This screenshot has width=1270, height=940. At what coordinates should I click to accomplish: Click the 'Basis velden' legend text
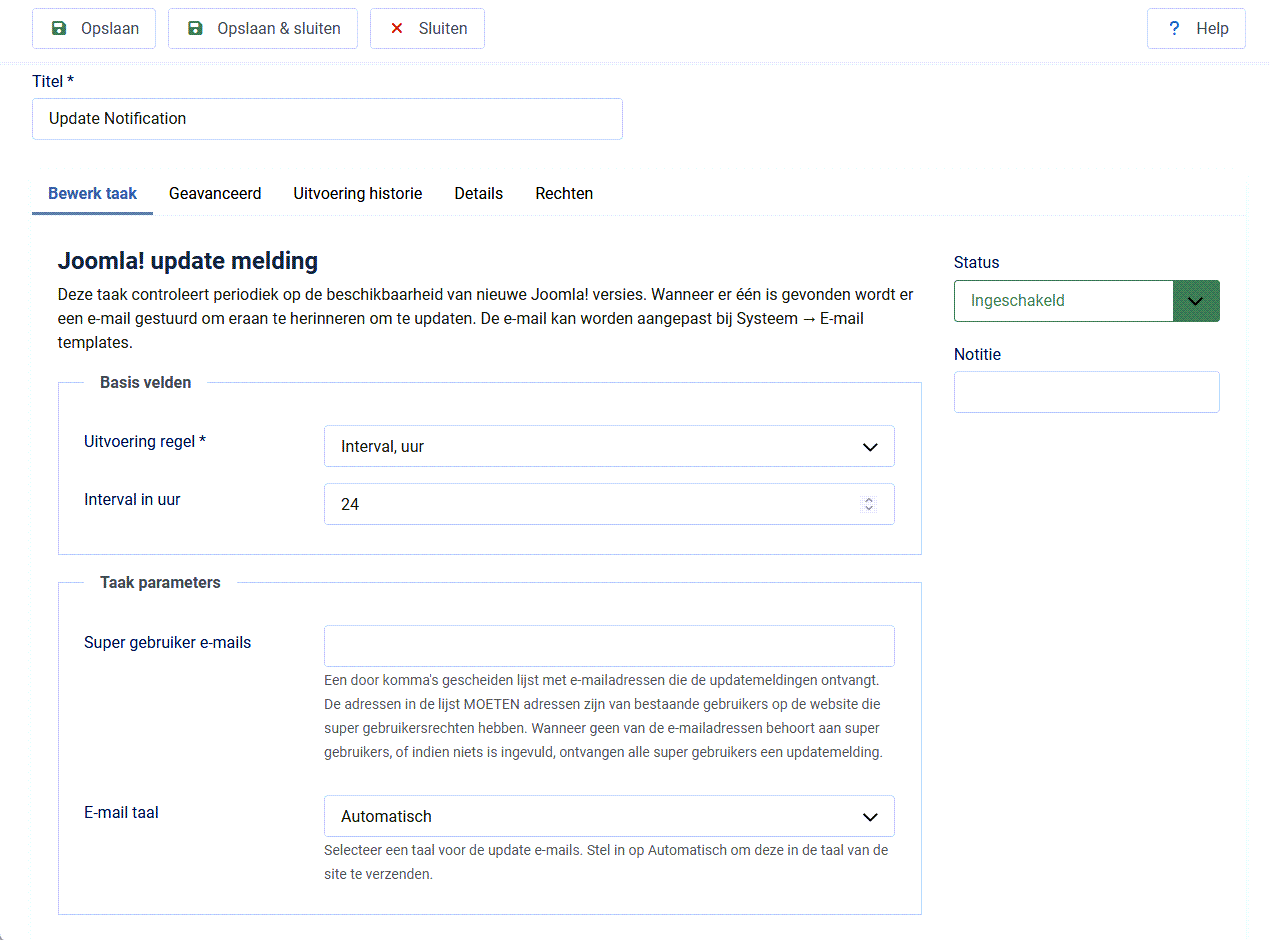pyautogui.click(x=146, y=382)
